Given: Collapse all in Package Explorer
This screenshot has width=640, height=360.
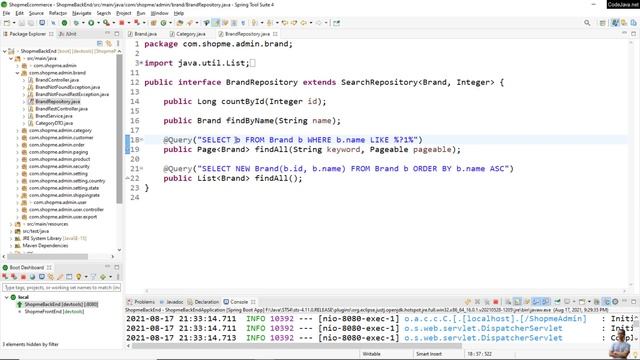Looking at the screenshot, I should click(100, 43).
